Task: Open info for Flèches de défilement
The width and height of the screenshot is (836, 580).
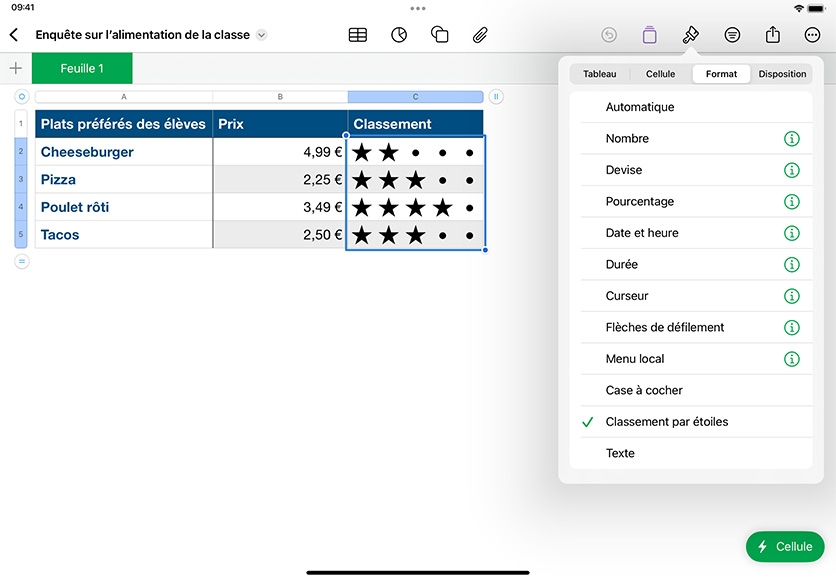Action: pos(792,327)
